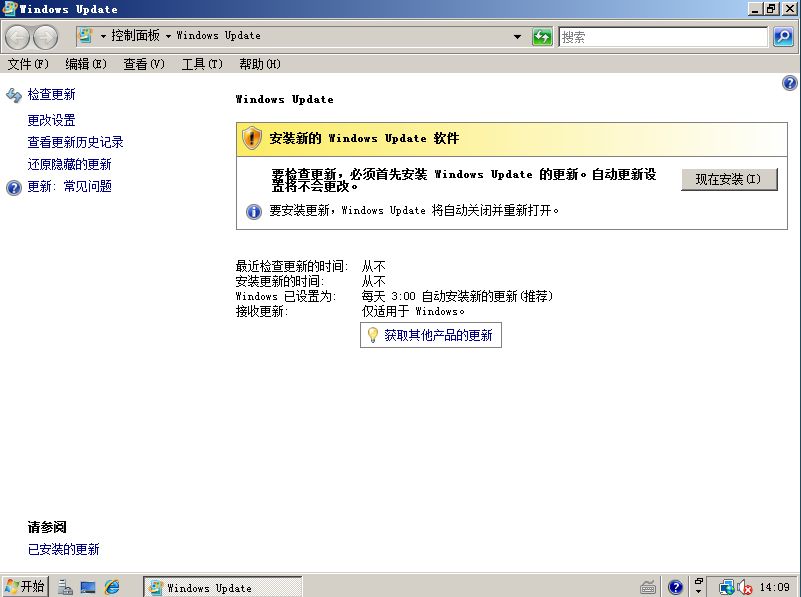Click 获取其他产品的更新 link
801x597 pixels.
[438, 335]
